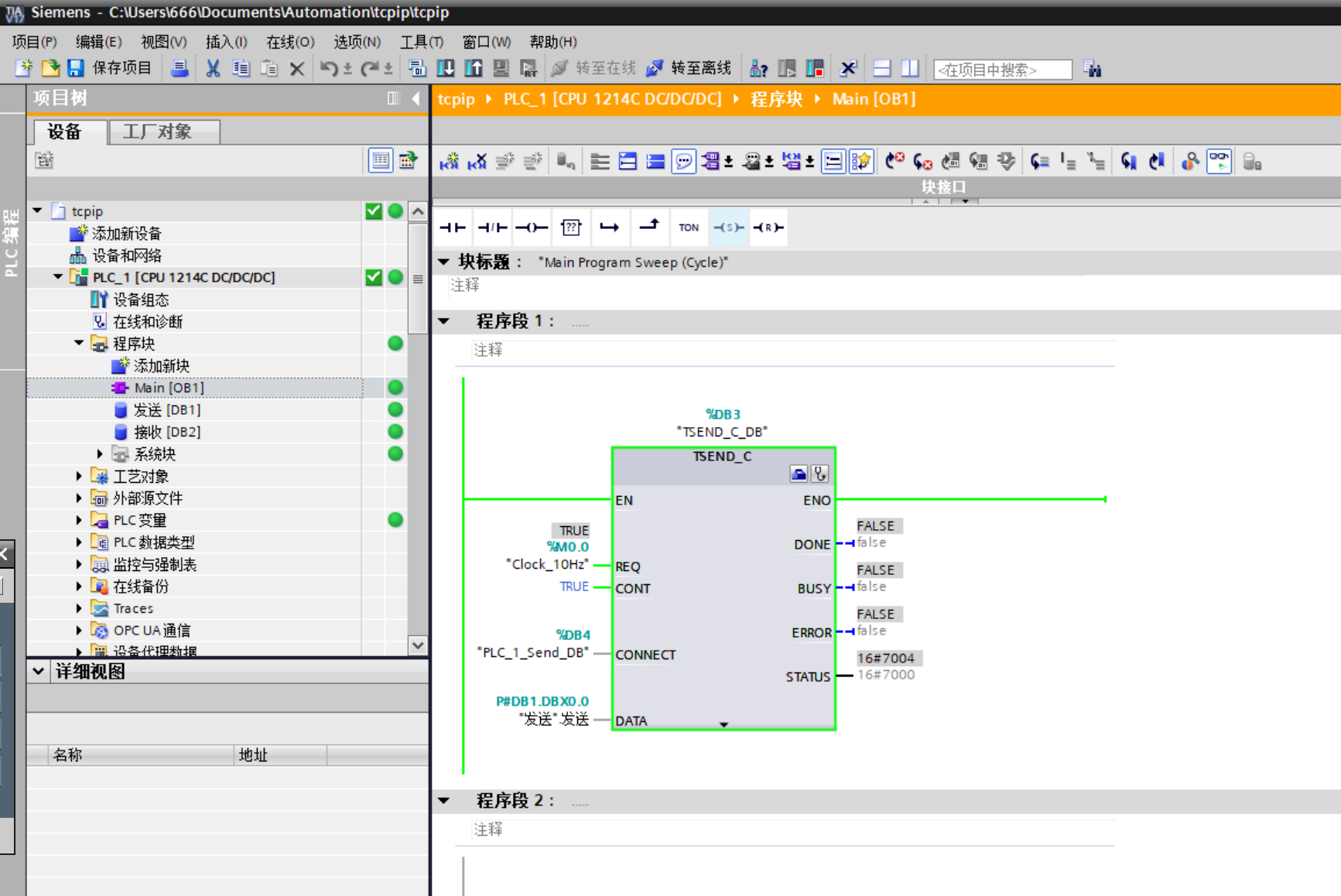Click the cross-reference X icon
1341x896 pixels.
click(x=848, y=68)
